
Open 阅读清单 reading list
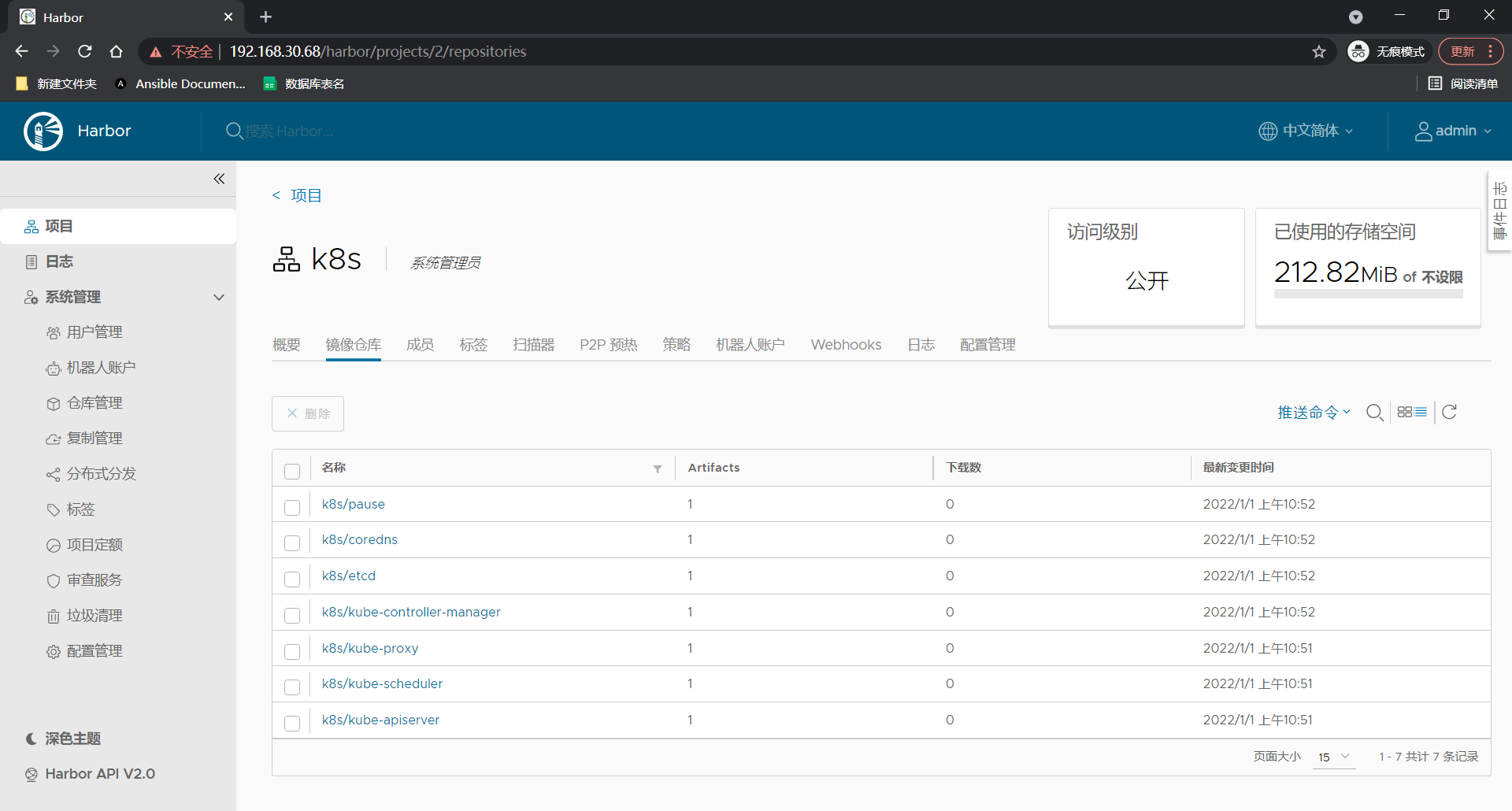point(1463,83)
